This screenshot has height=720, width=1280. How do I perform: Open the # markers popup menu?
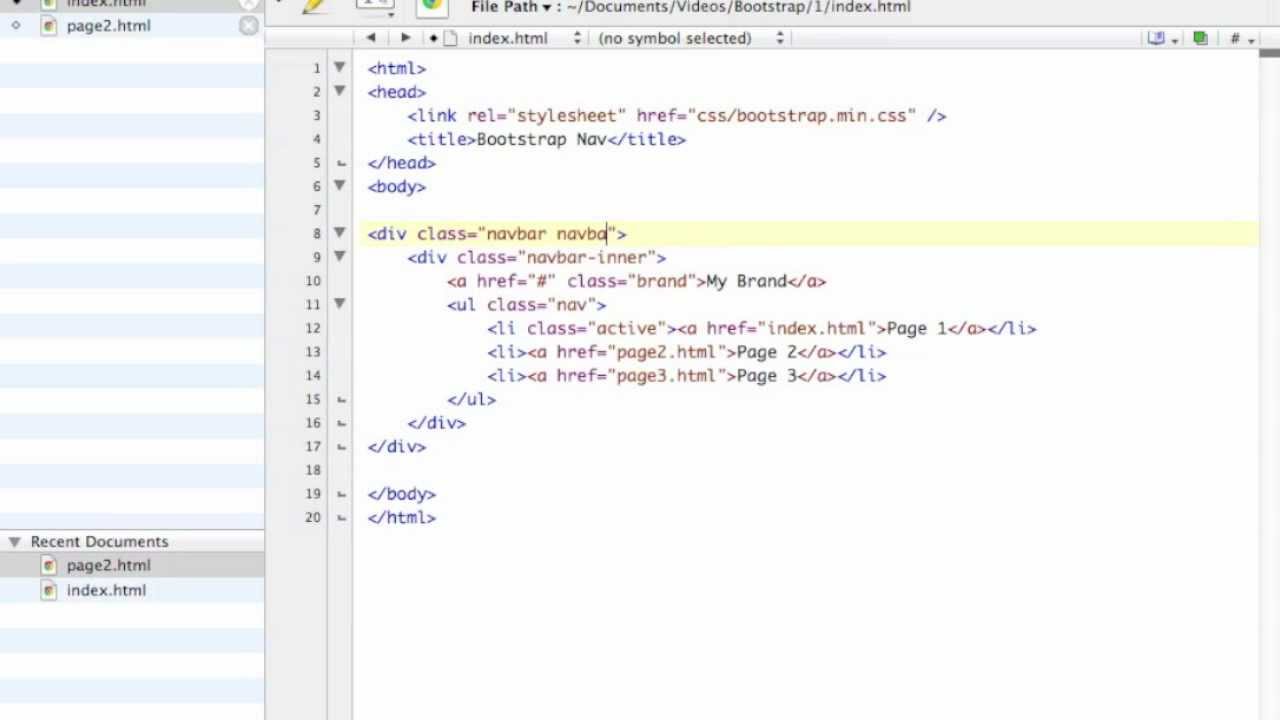[1241, 38]
